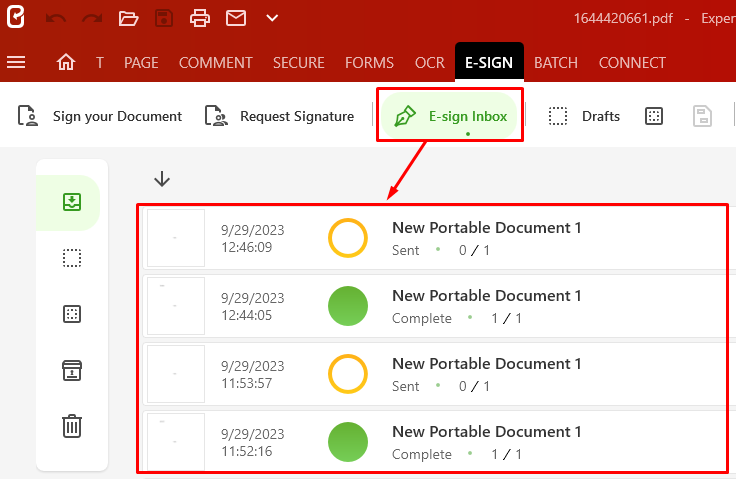Open thumbnail of 12:44:05 document
Screen dimensions: 736x479
tap(176, 306)
